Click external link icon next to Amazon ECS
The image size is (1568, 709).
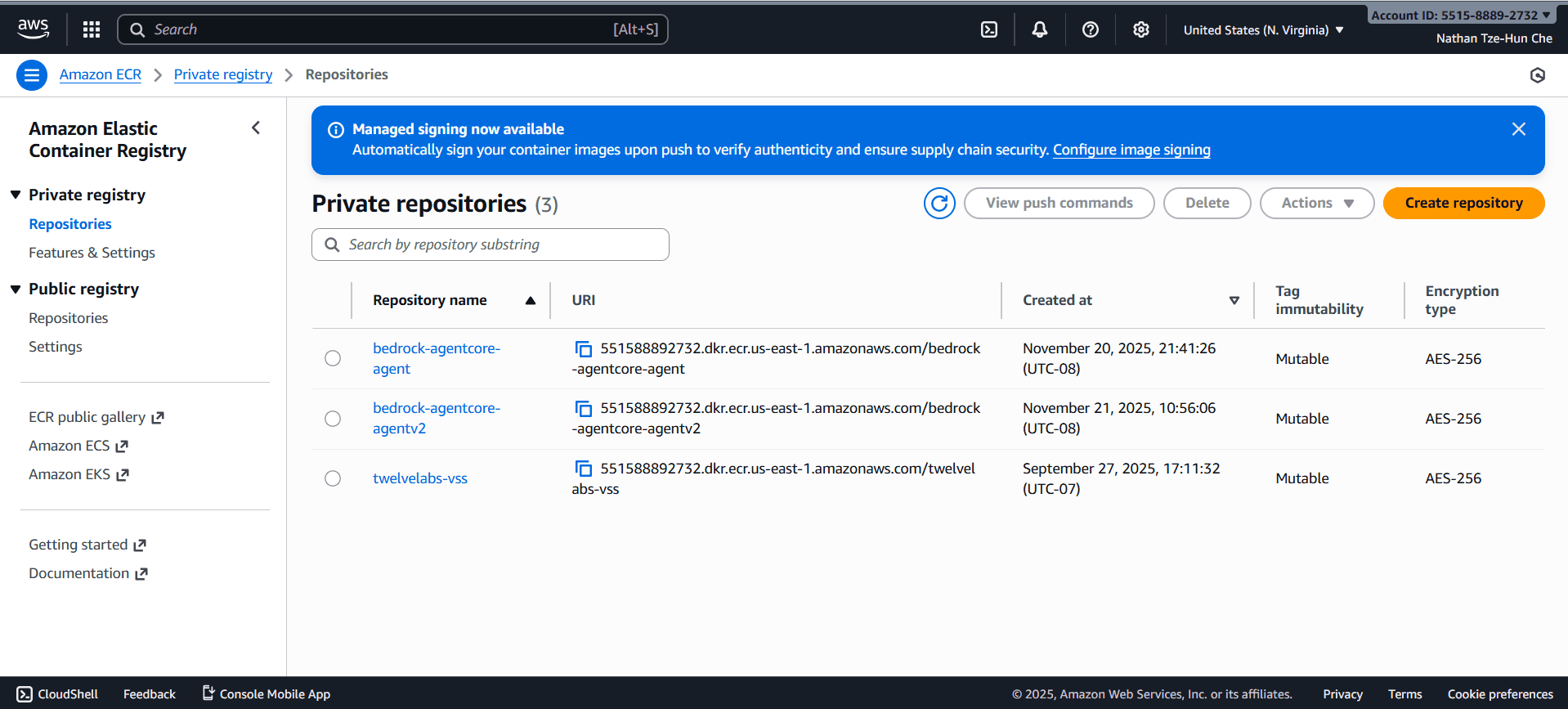pyautogui.click(x=122, y=446)
